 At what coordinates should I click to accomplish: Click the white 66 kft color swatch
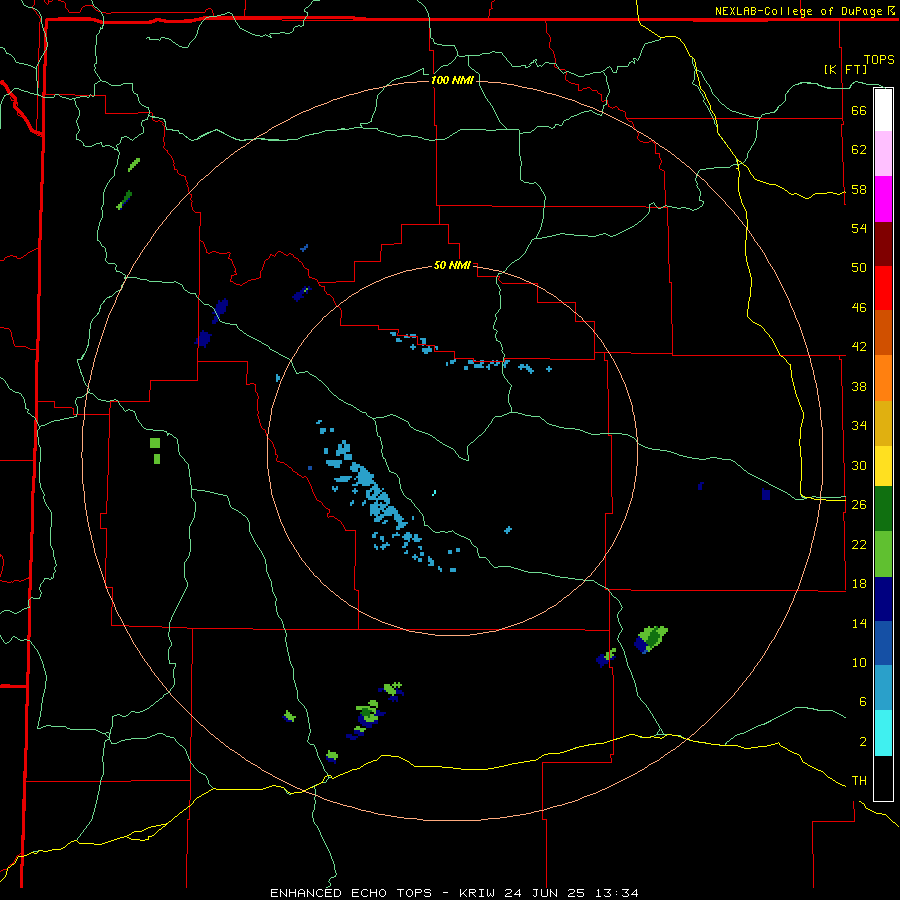pyautogui.click(x=883, y=110)
